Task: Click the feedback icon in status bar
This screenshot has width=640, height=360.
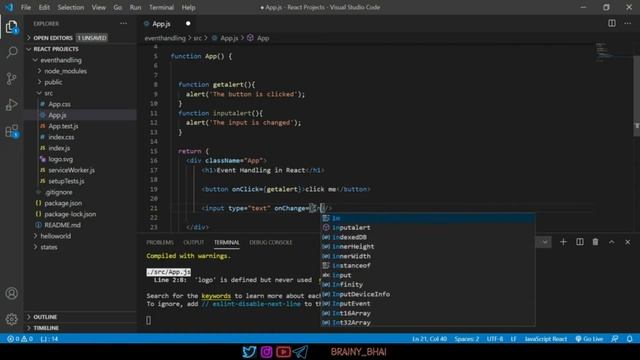Action: (x=615, y=339)
